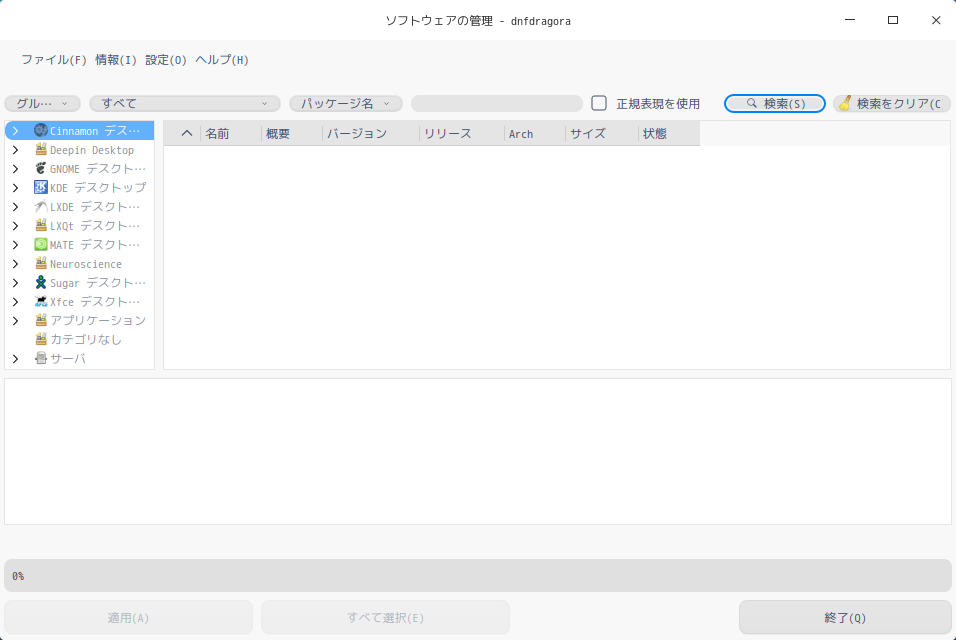Click the Neuroscience group icon
956x640 pixels.
pyautogui.click(x=41, y=263)
